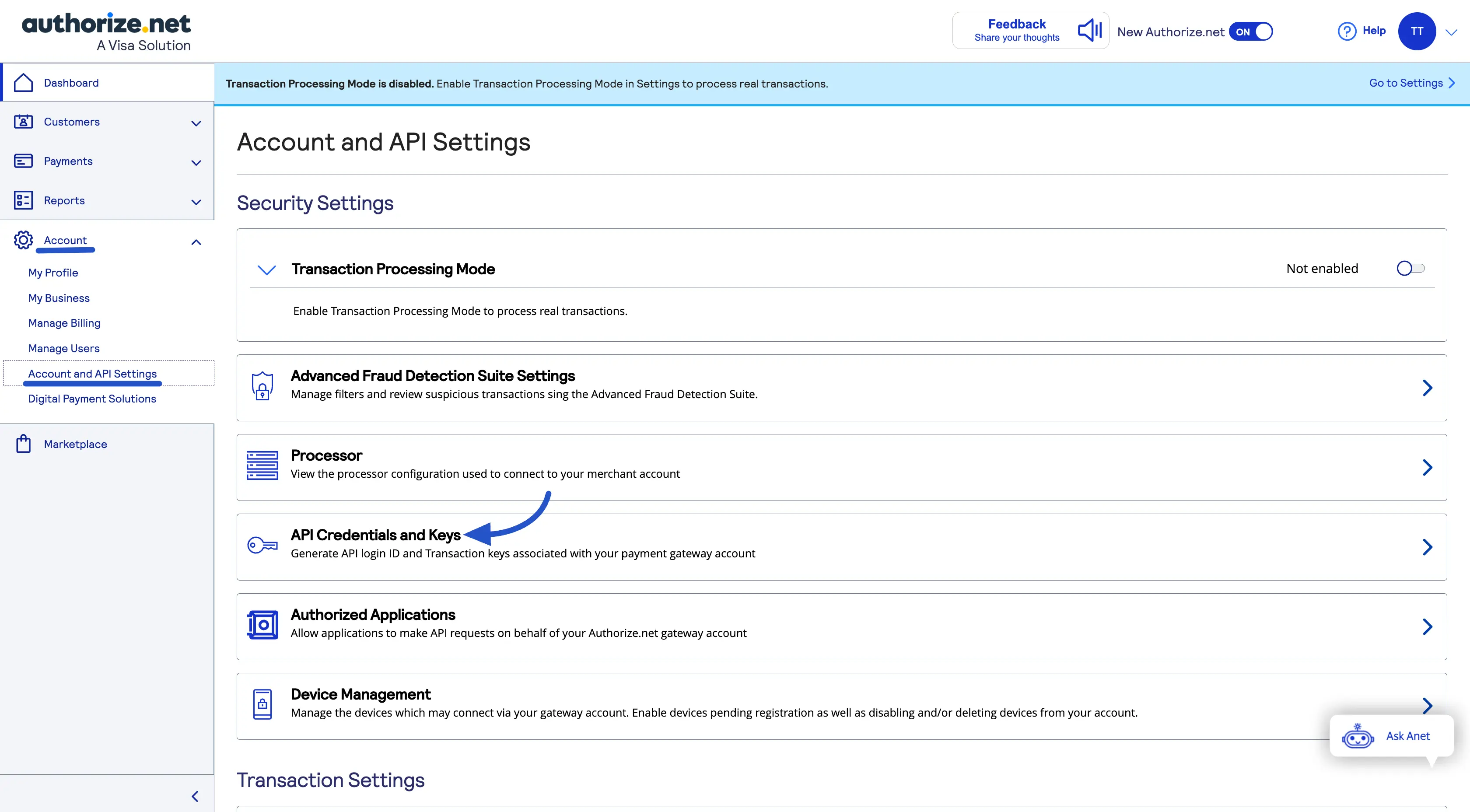Viewport: 1470px width, 812px height.
Task: Click the Payments card icon
Action: coord(23,161)
